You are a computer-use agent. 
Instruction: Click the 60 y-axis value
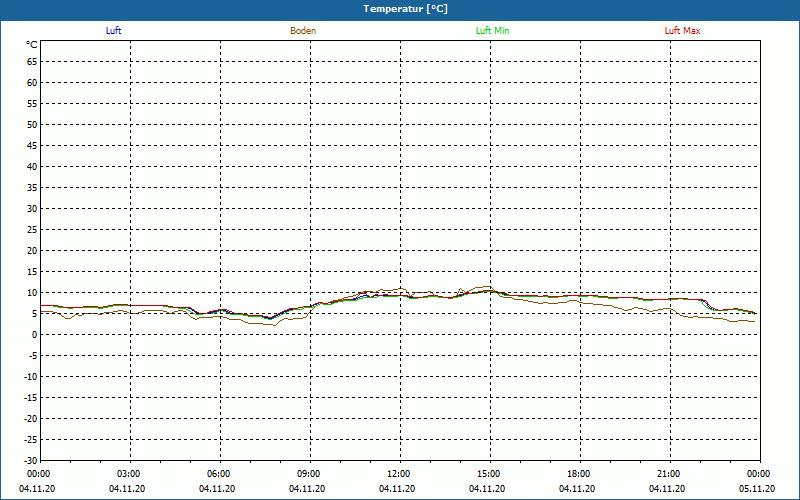32,83
